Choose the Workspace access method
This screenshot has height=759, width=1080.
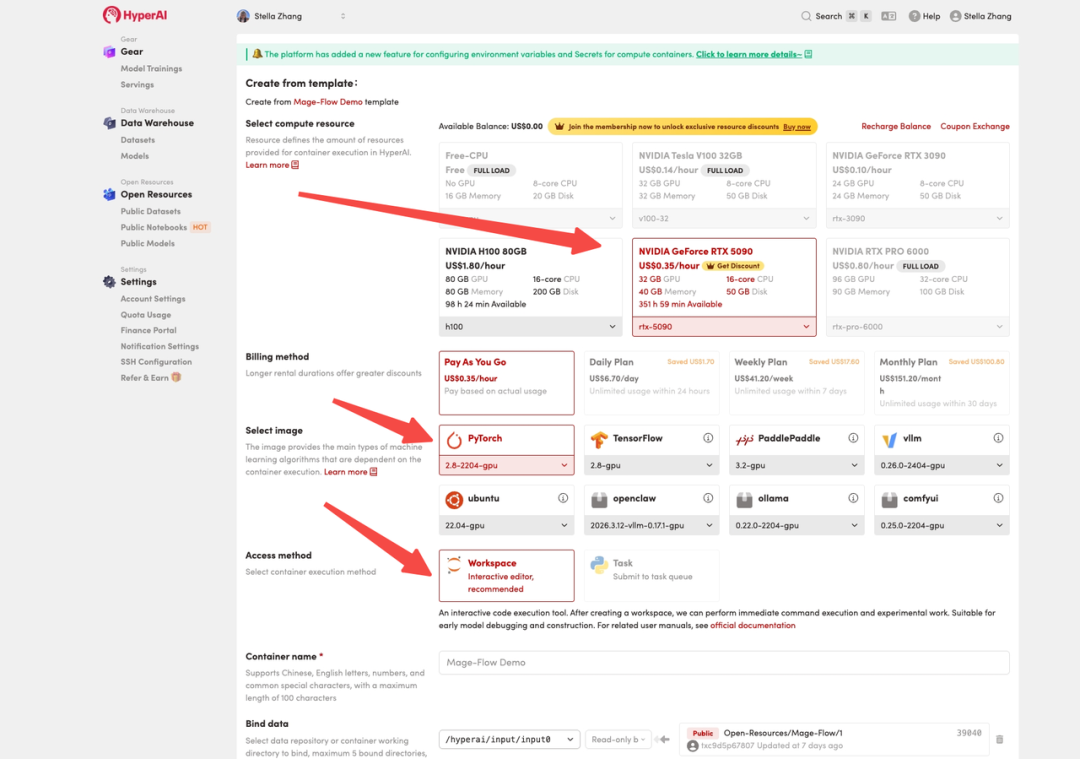pos(506,575)
